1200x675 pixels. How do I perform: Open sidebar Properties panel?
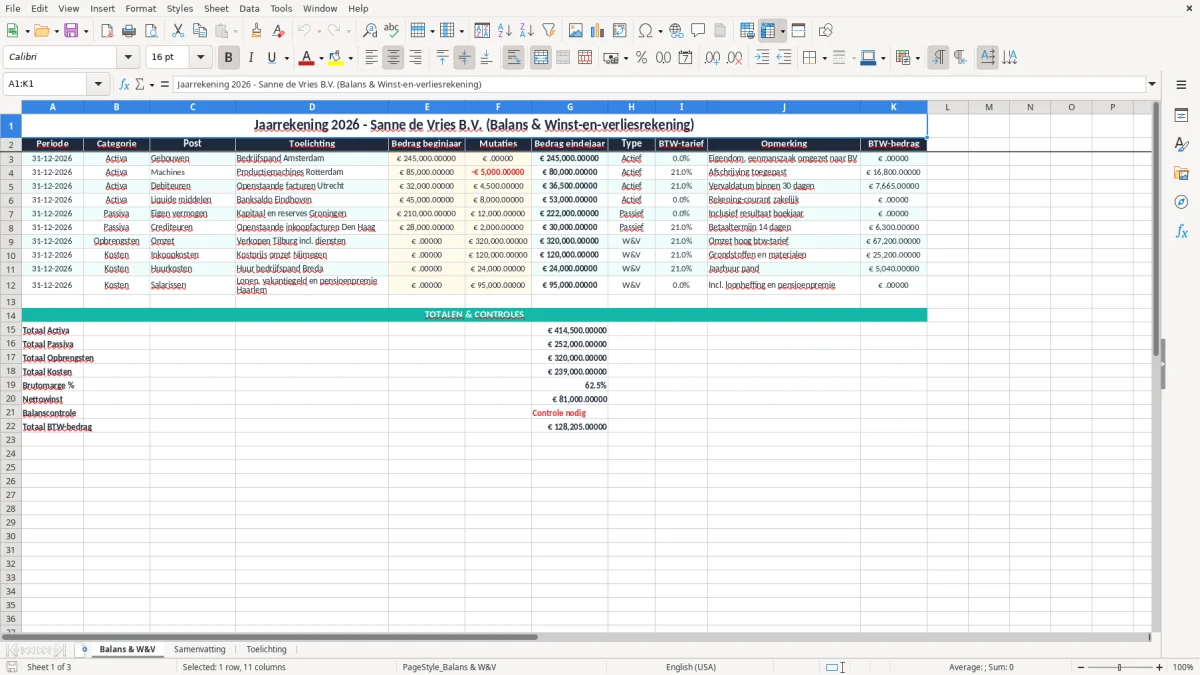(1181, 115)
